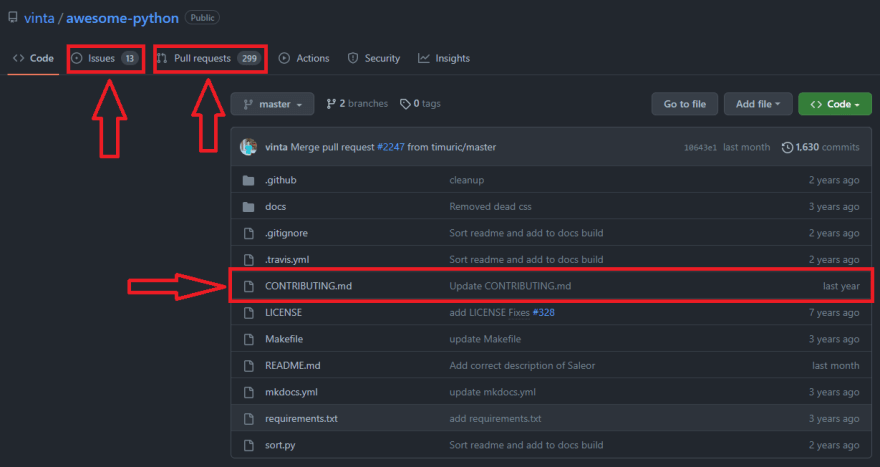View the 2 branches link
This screenshot has height=467, width=880.
coord(357,104)
